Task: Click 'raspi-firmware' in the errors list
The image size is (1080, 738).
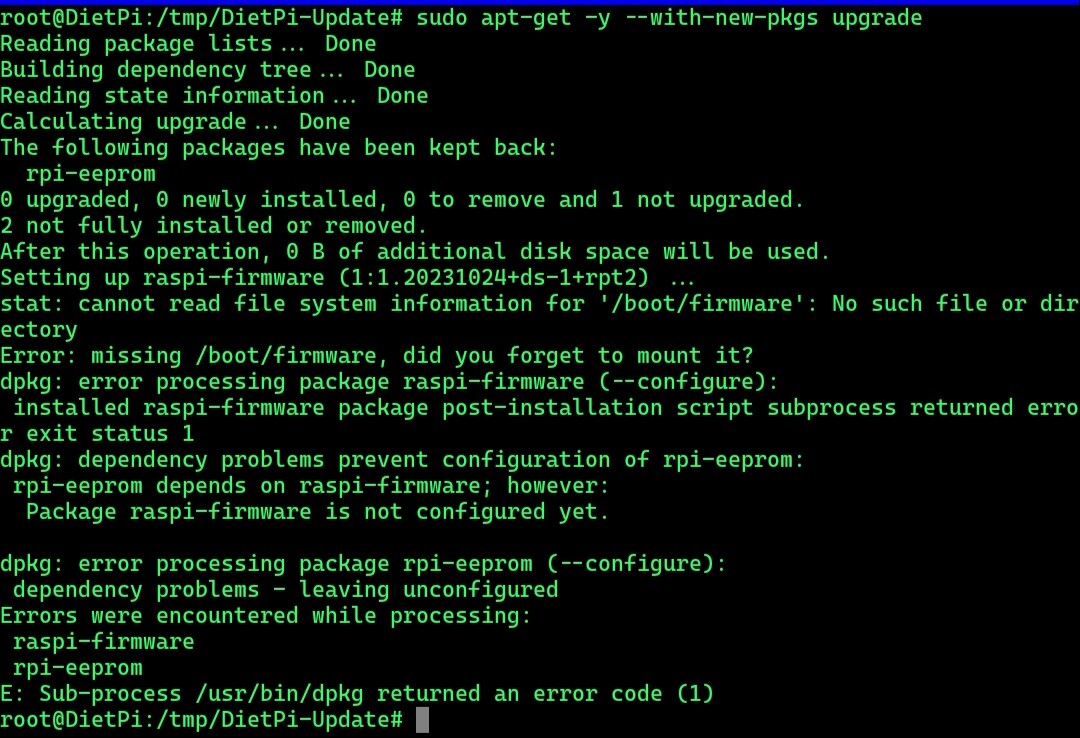Action: 103,642
